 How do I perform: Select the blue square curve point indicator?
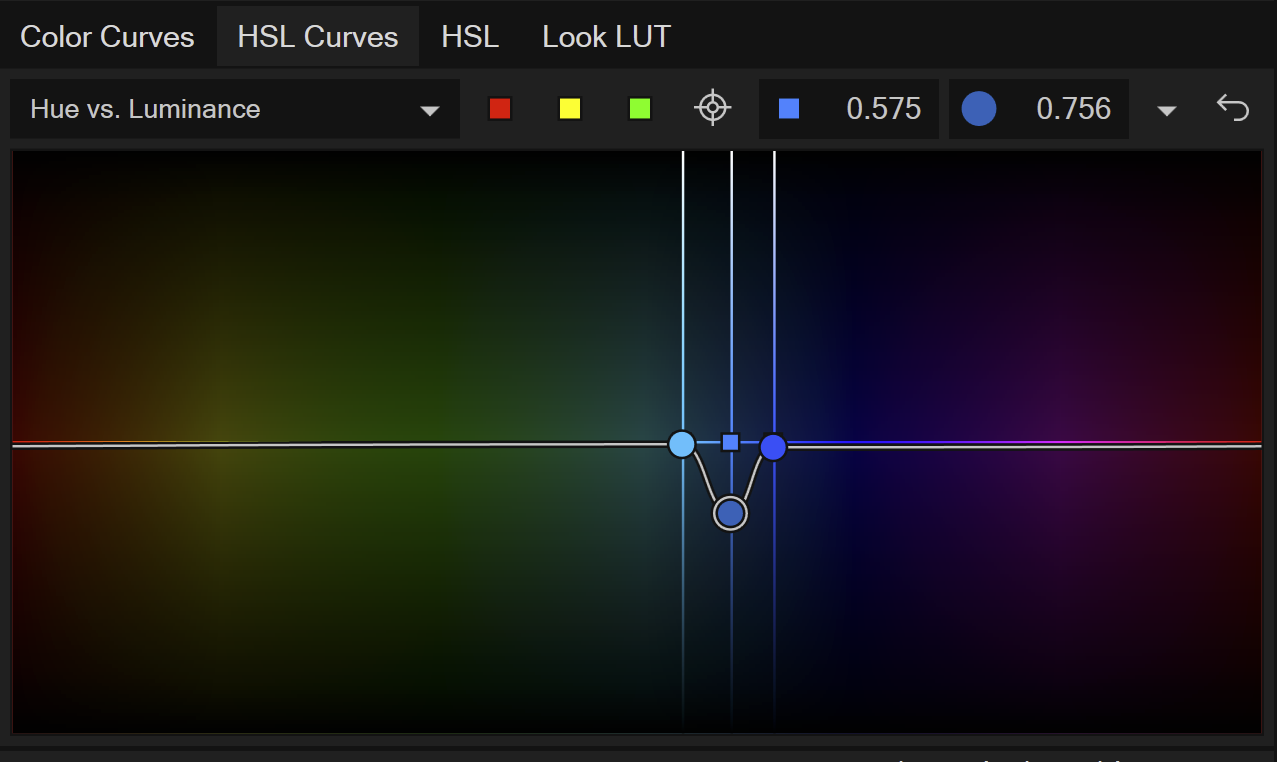tap(788, 108)
